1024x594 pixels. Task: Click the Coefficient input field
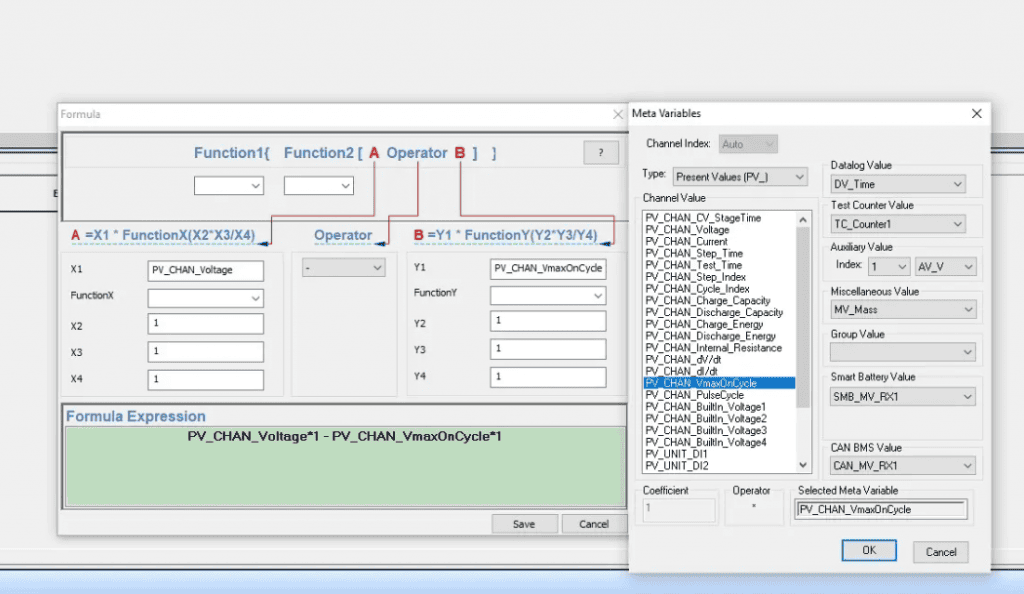tap(679, 509)
